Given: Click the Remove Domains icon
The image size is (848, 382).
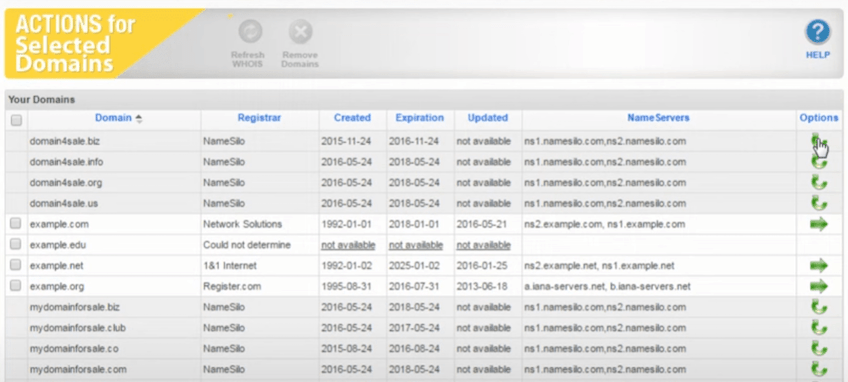Looking at the screenshot, I should click(300, 32).
